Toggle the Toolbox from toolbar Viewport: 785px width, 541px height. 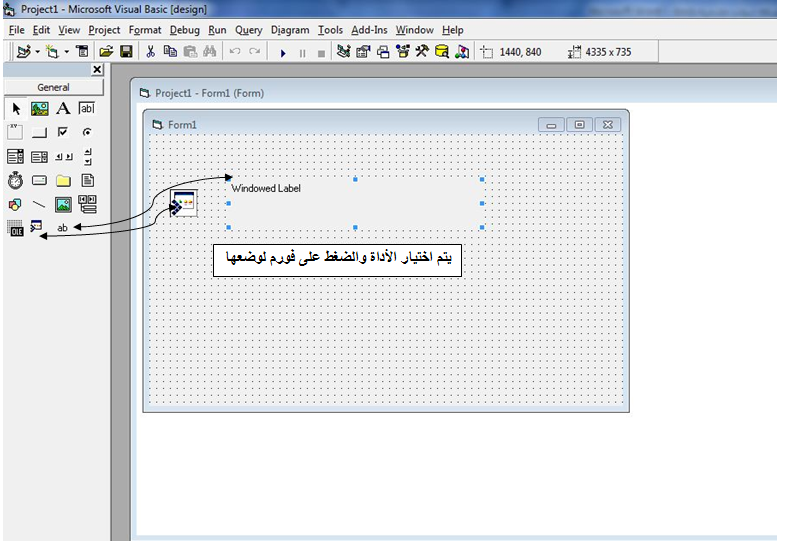[x=422, y=52]
